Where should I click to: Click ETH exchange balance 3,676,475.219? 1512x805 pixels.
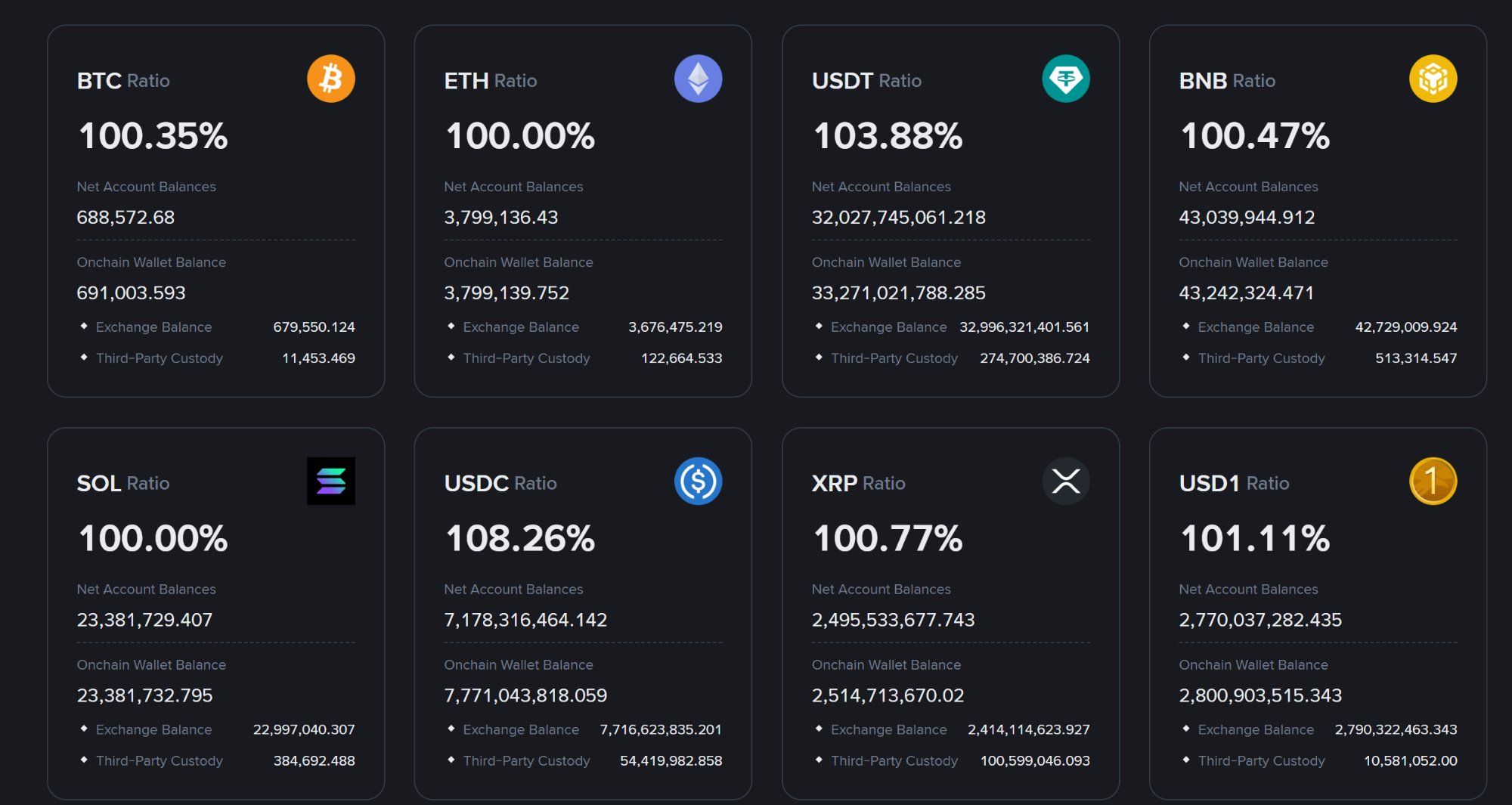click(x=675, y=327)
